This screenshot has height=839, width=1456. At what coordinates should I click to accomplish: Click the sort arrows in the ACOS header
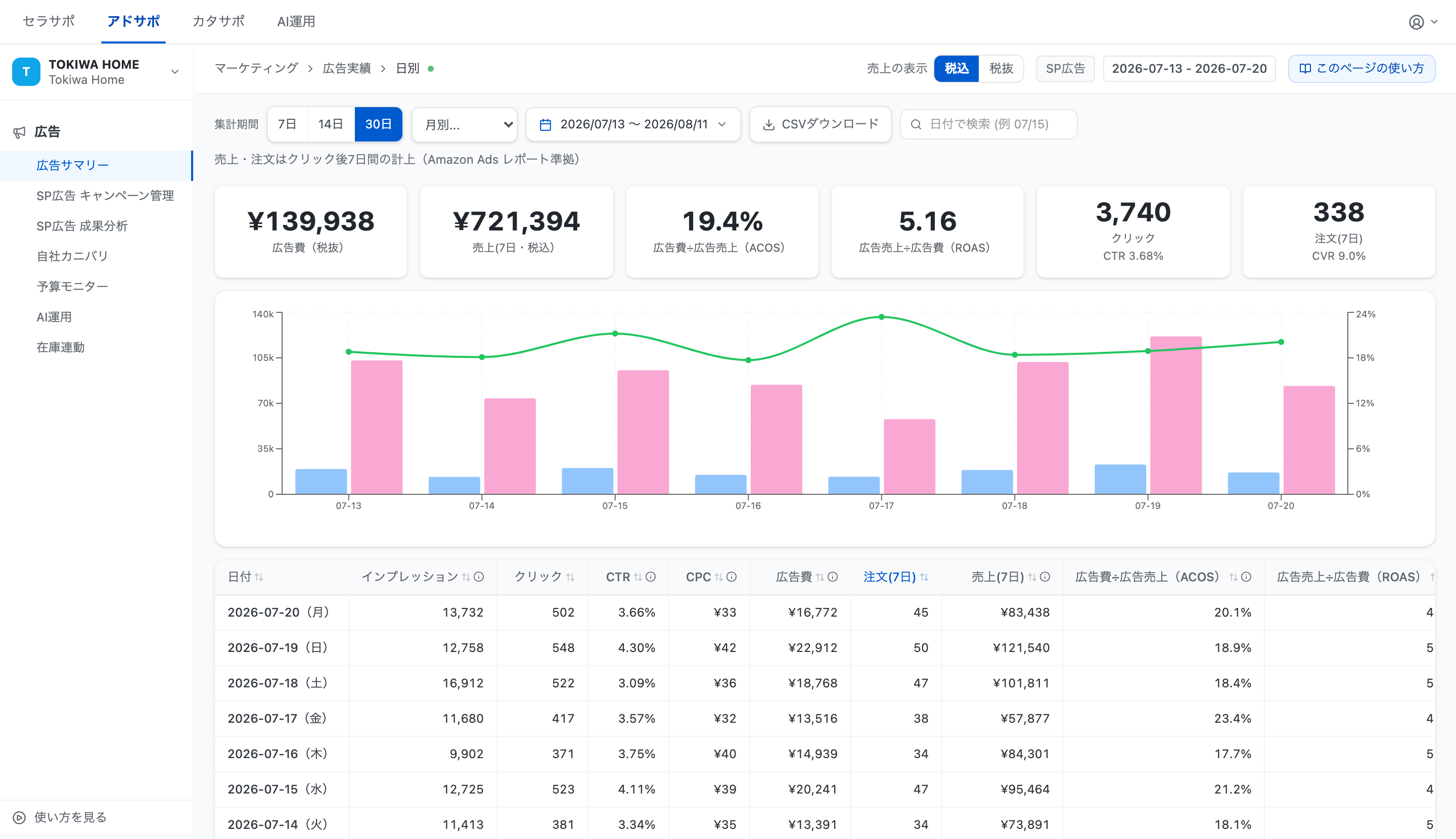(1234, 577)
